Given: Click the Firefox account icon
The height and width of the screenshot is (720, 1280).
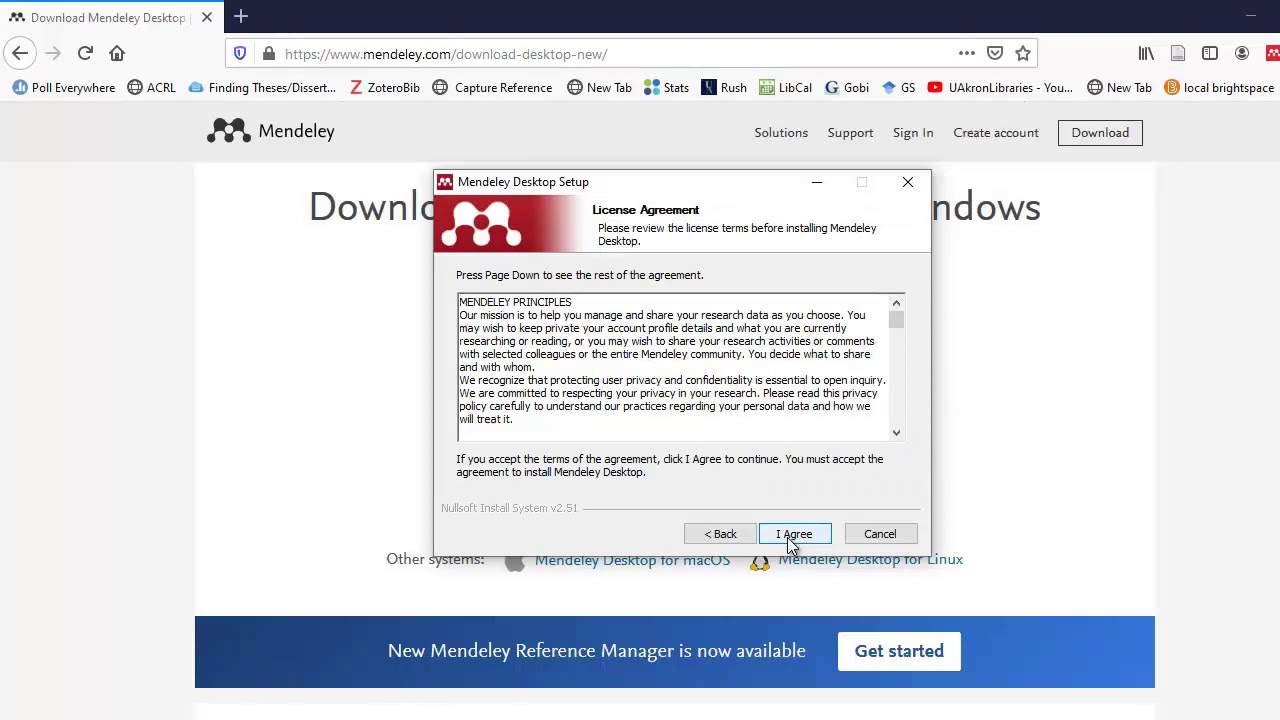Looking at the screenshot, I should (1242, 54).
